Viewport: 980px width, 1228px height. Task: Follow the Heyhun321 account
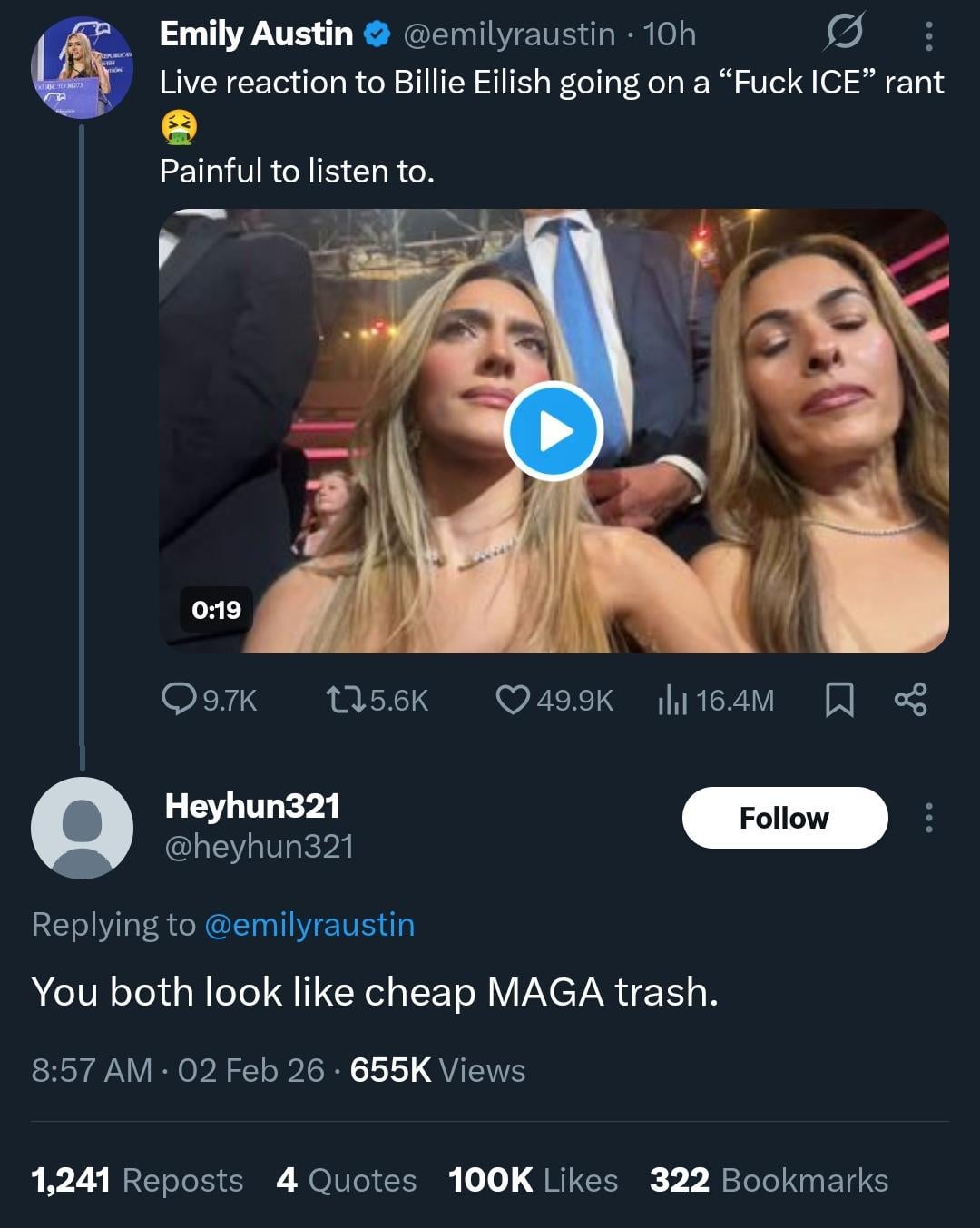[784, 818]
